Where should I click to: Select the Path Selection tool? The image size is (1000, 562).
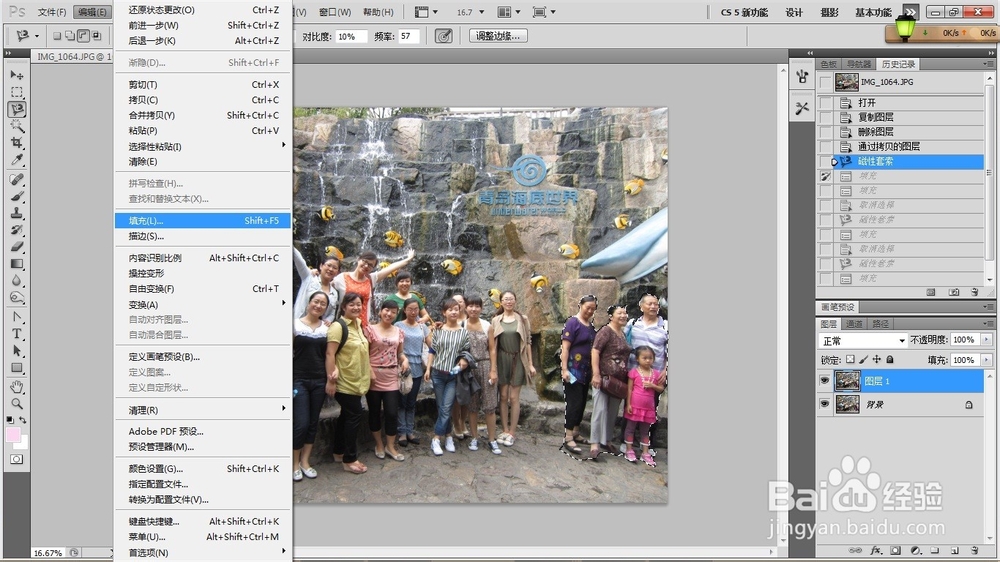[x=17, y=351]
